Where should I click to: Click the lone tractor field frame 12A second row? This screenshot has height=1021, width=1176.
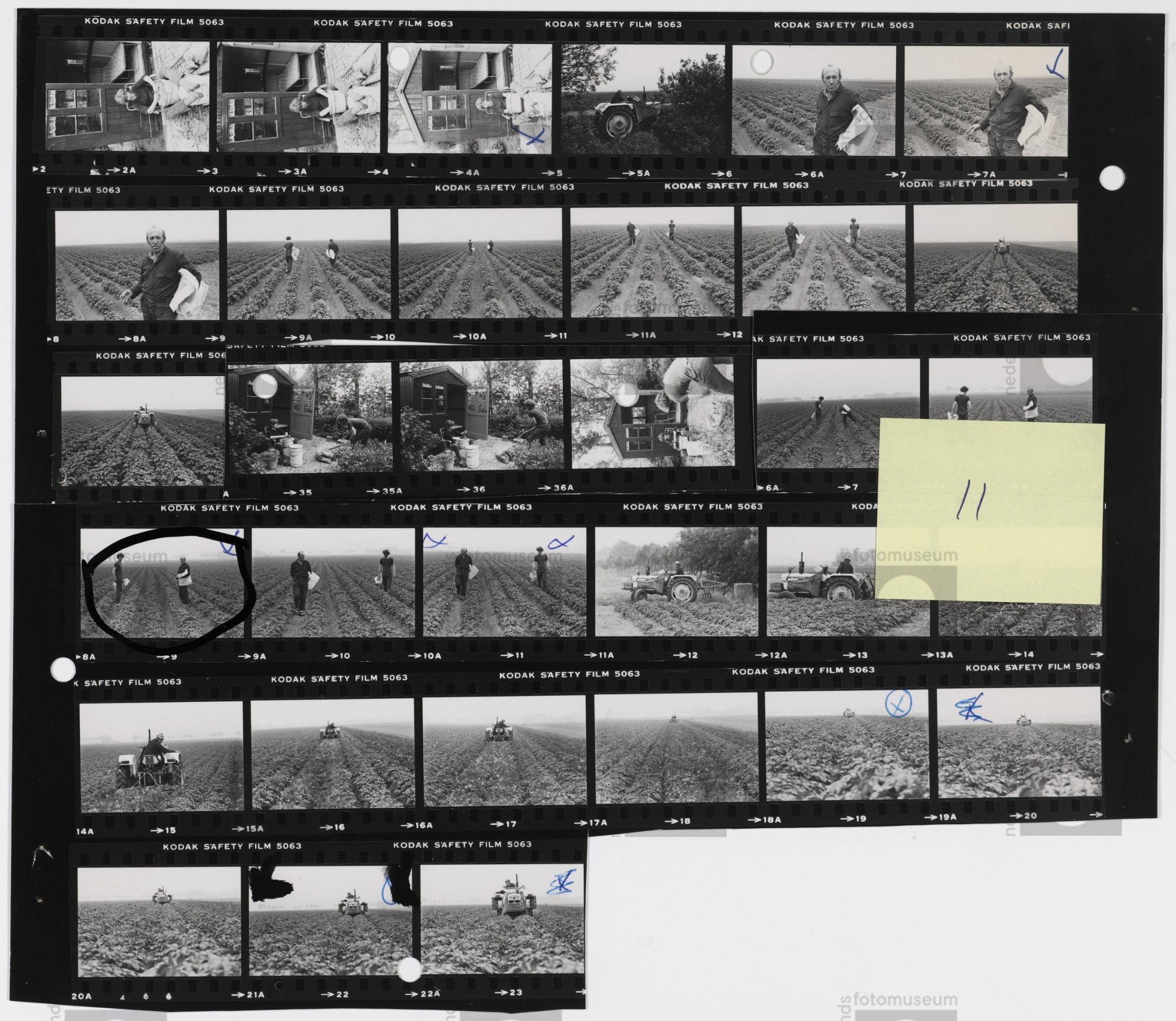(x=995, y=257)
